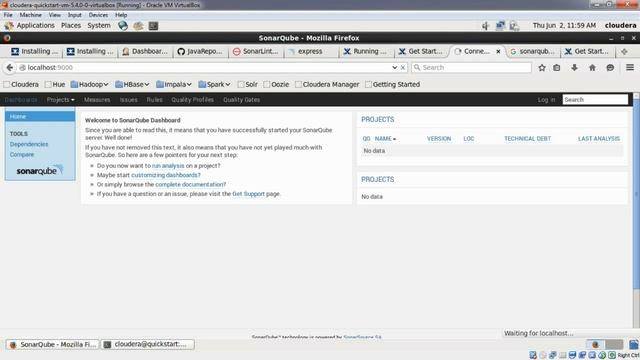
Task: Switch to the SonarLint... tab
Action: coord(255,51)
